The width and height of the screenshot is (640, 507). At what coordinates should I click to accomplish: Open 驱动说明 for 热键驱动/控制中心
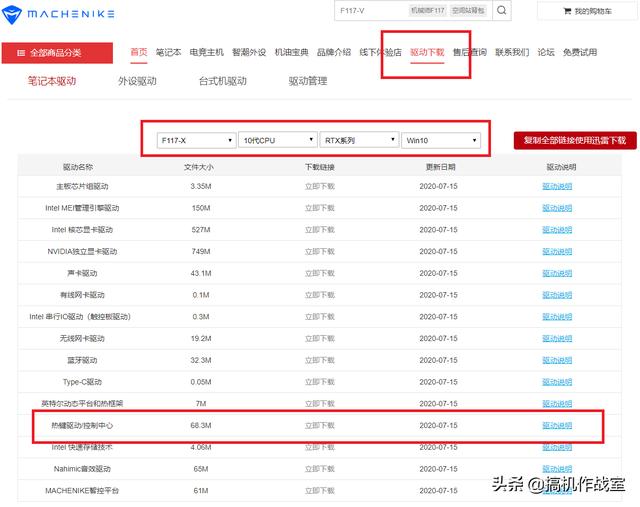557,425
